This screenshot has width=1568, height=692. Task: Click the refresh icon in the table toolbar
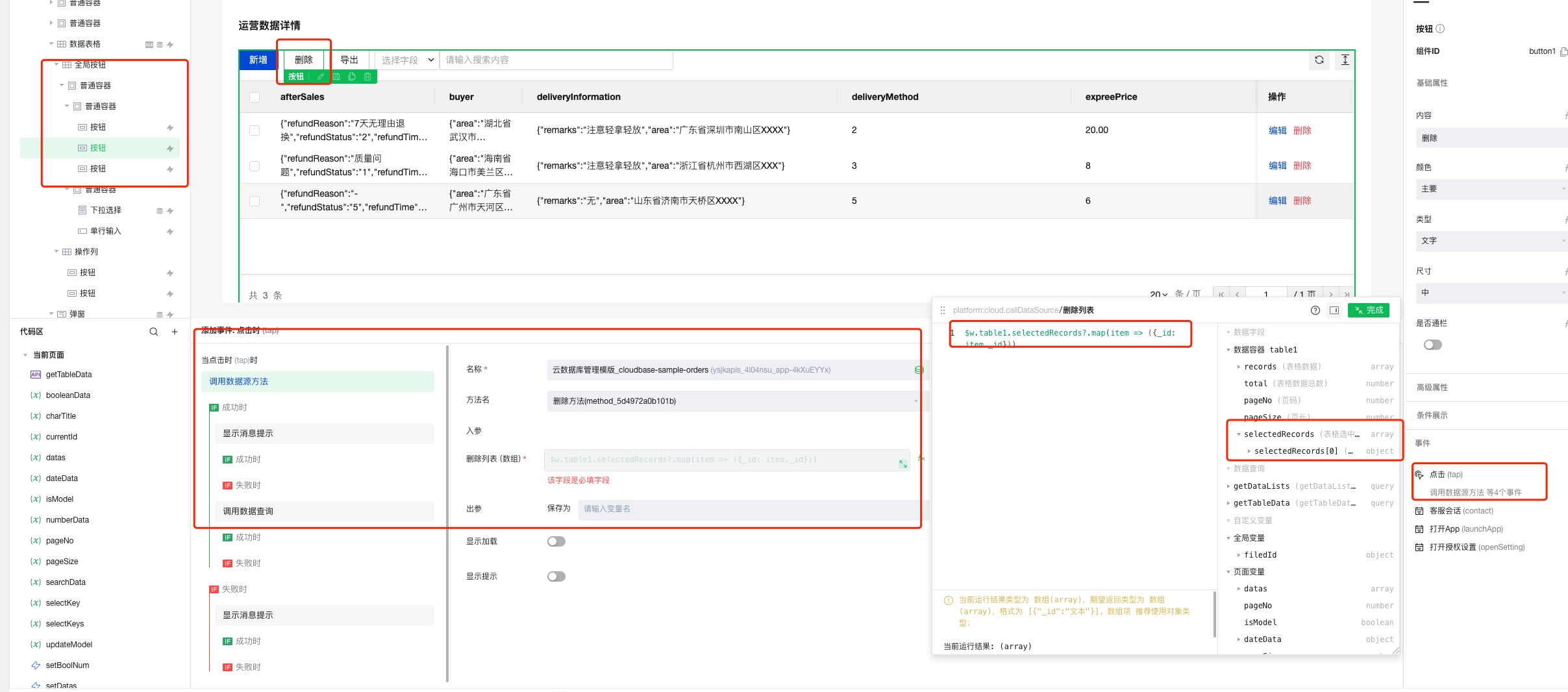tap(1319, 60)
